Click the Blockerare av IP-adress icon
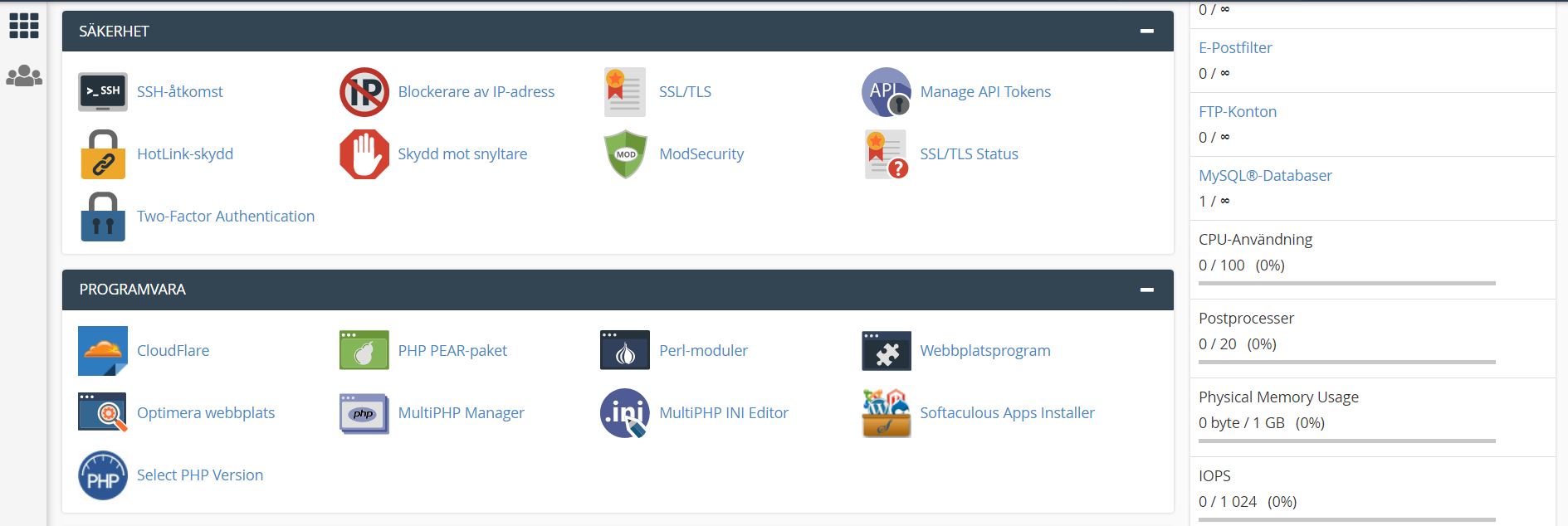 click(x=364, y=92)
